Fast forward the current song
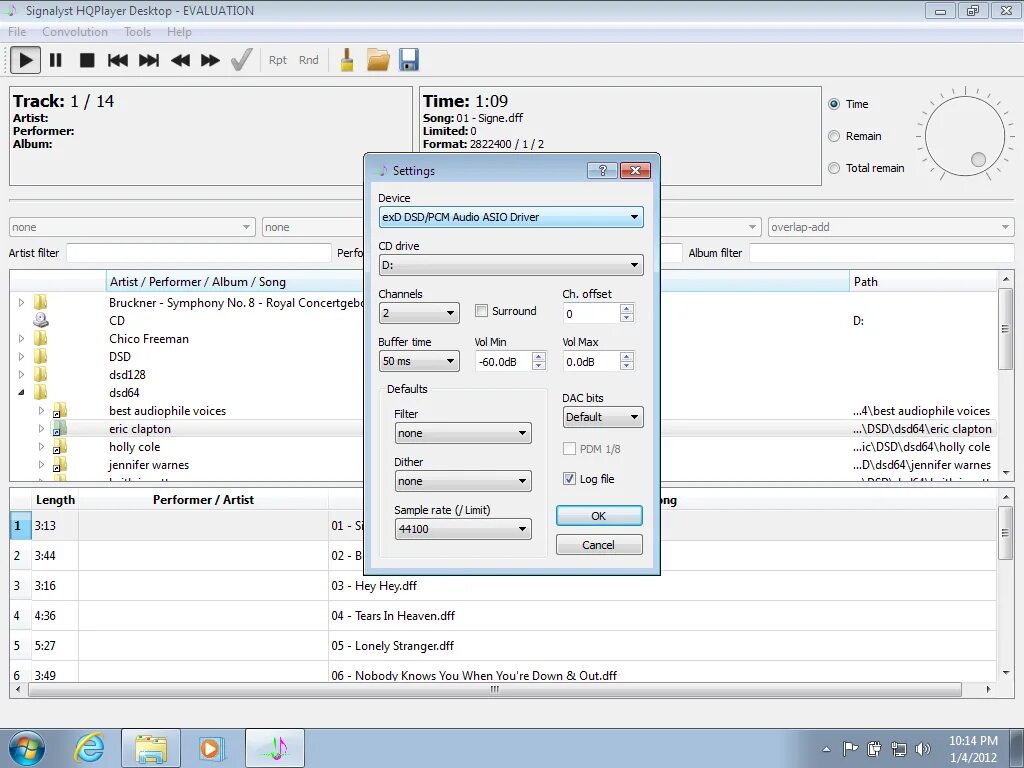 (x=210, y=61)
